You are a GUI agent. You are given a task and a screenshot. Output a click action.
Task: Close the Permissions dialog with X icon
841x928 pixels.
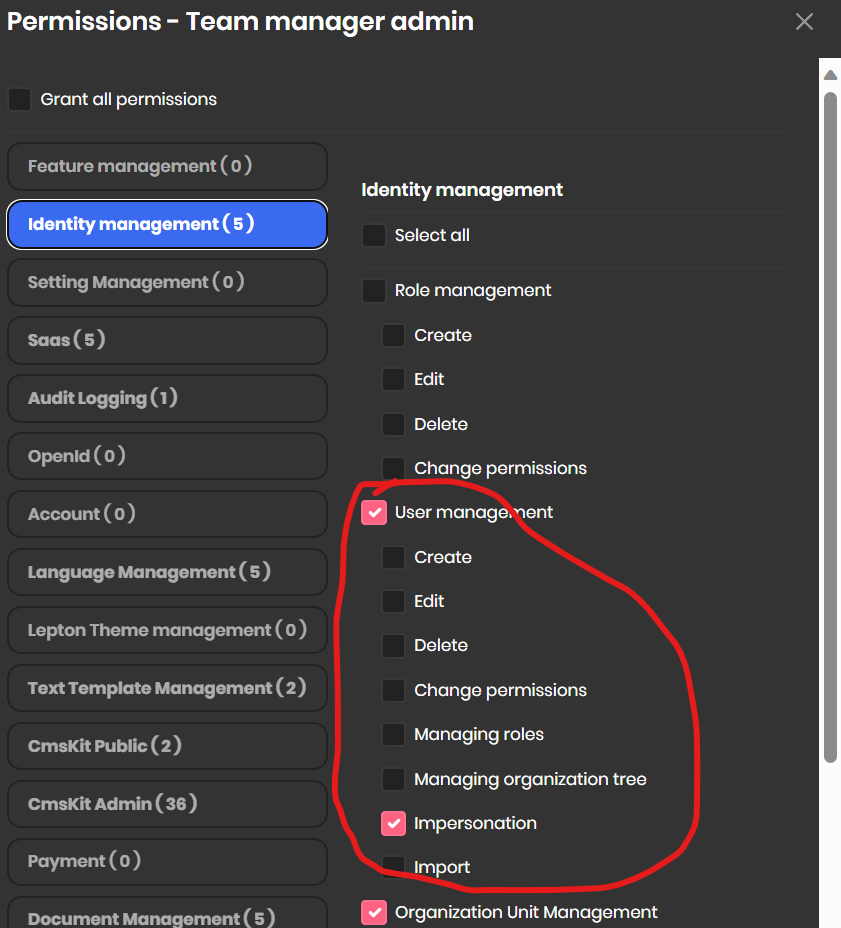804,22
